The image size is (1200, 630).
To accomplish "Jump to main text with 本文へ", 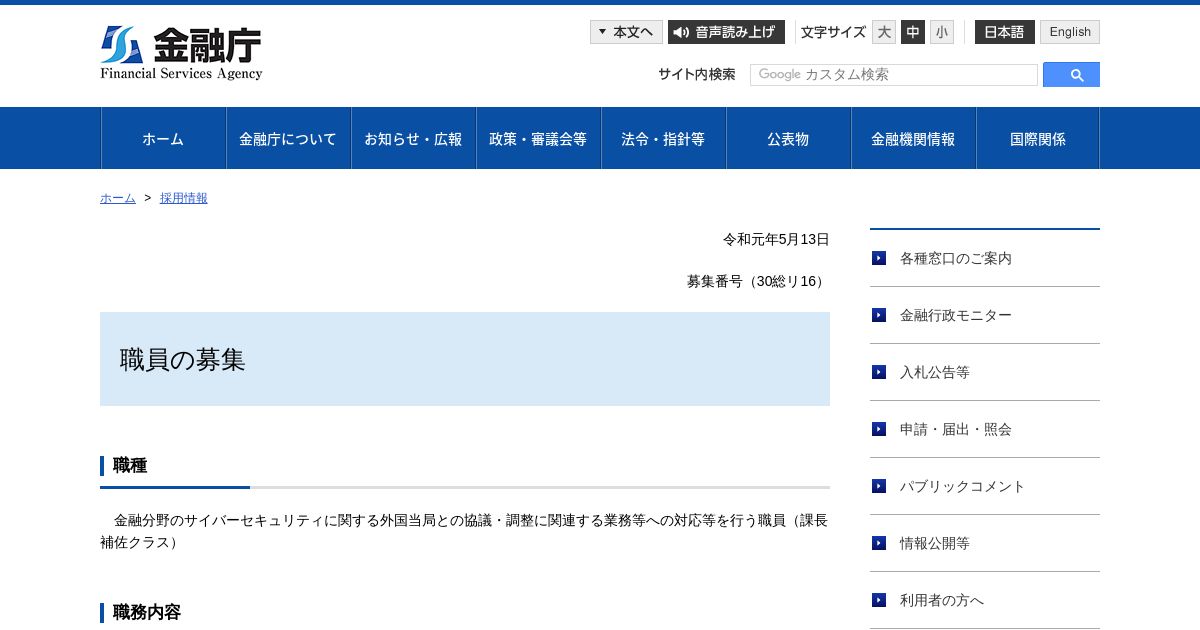I will (x=626, y=32).
